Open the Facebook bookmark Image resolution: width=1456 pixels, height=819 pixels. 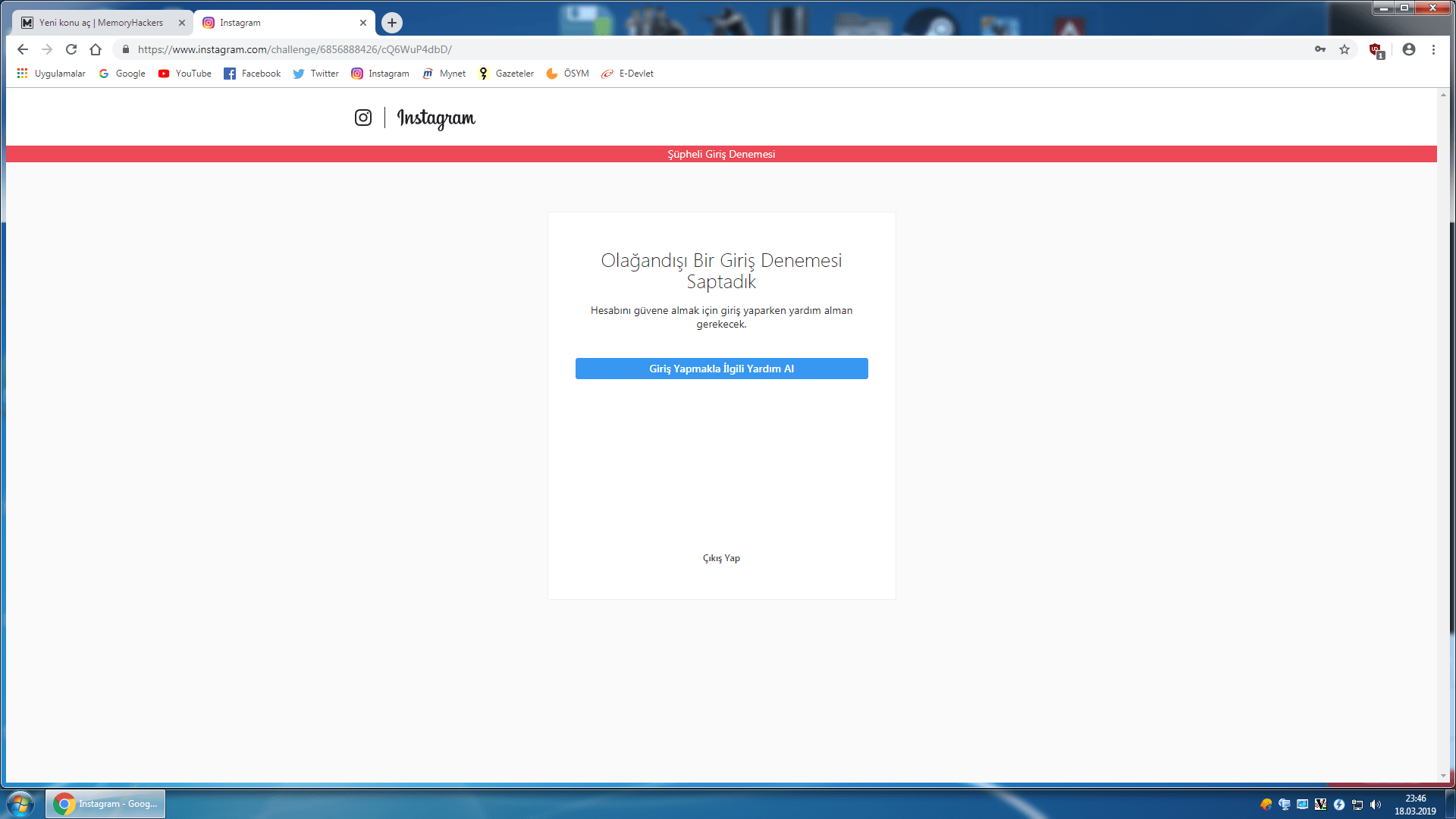(x=253, y=74)
